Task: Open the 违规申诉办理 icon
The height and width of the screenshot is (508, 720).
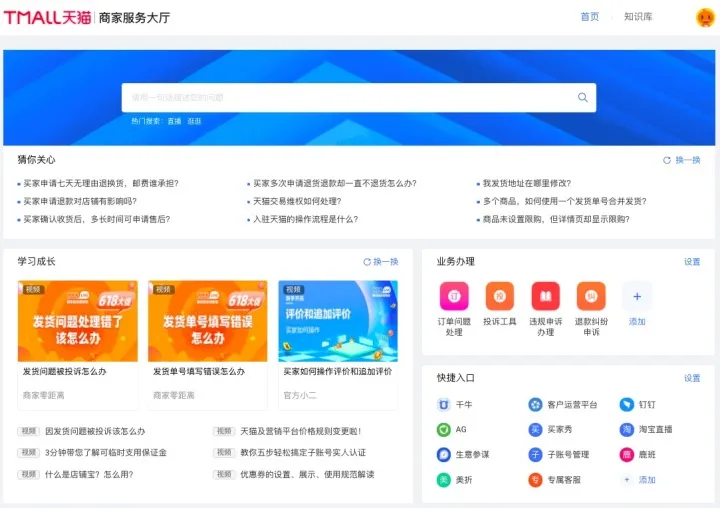Action: coord(546,296)
